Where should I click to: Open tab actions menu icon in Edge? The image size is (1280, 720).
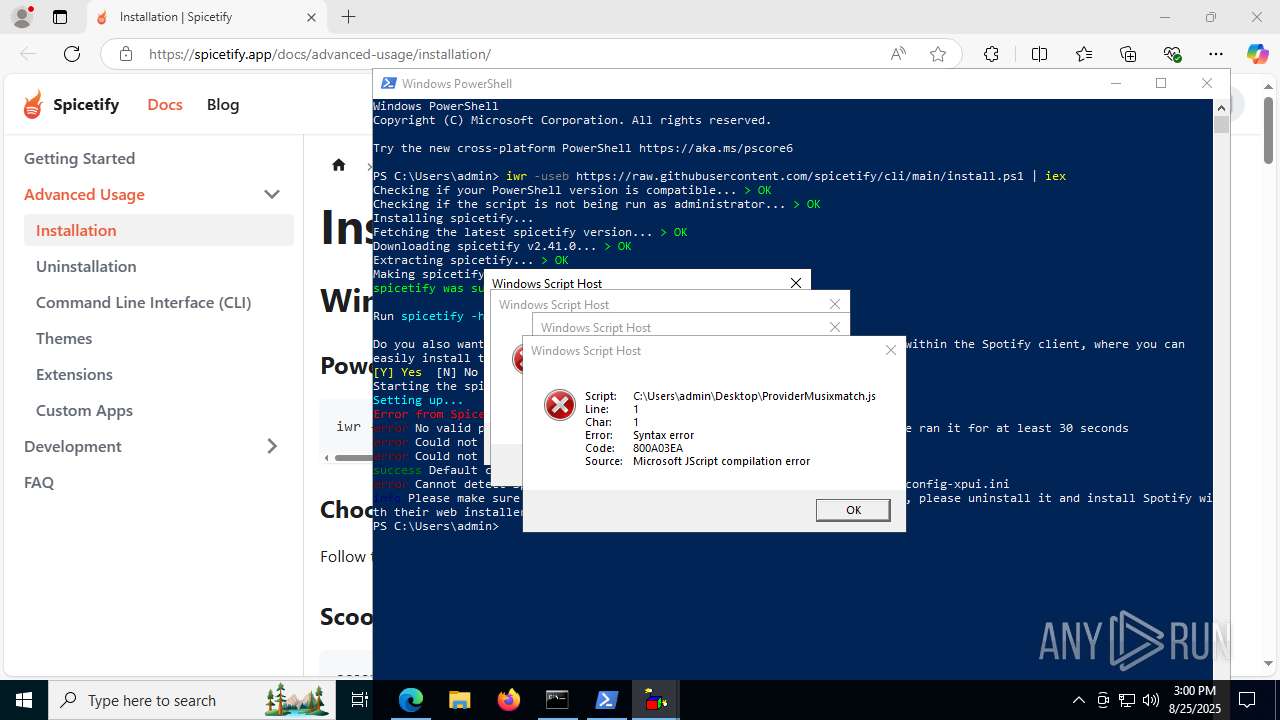point(60,17)
